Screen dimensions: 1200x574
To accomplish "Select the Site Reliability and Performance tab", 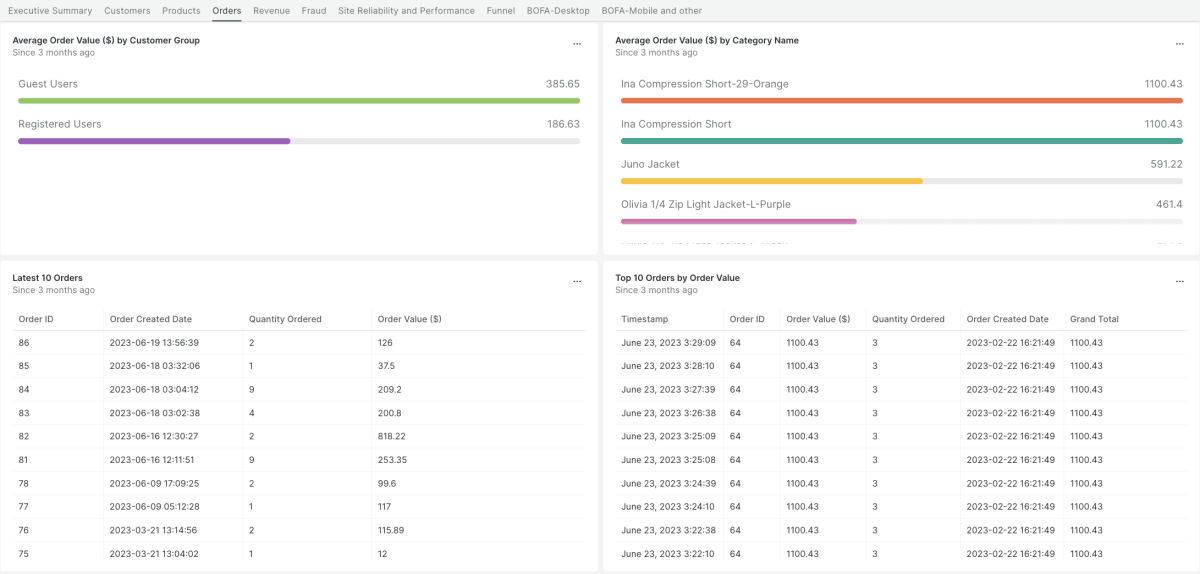I will pos(406,11).
